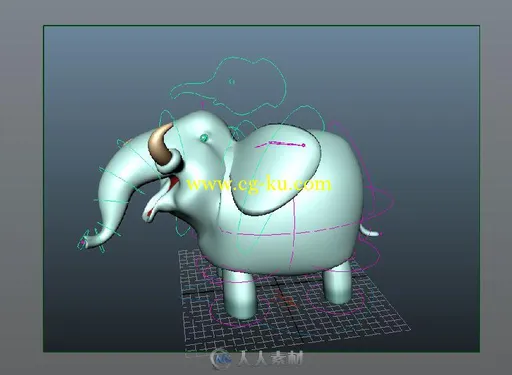
Task: Click the small circle inside elephant outline curve
Action: click(x=232, y=81)
